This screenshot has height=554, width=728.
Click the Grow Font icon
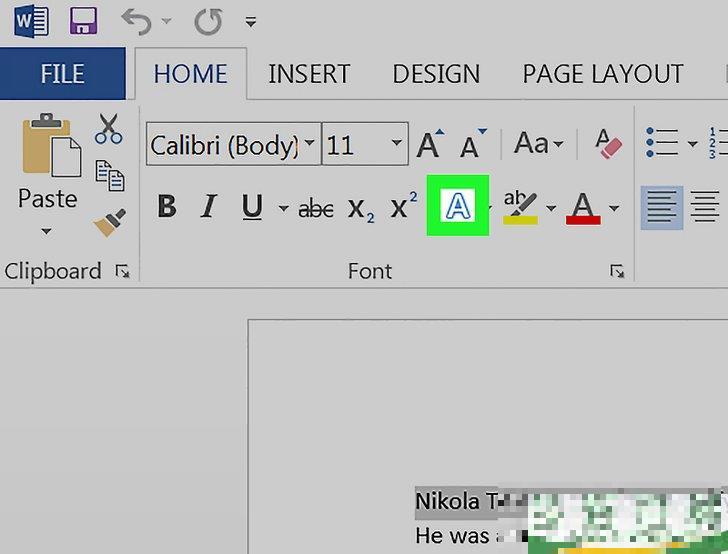click(x=429, y=145)
